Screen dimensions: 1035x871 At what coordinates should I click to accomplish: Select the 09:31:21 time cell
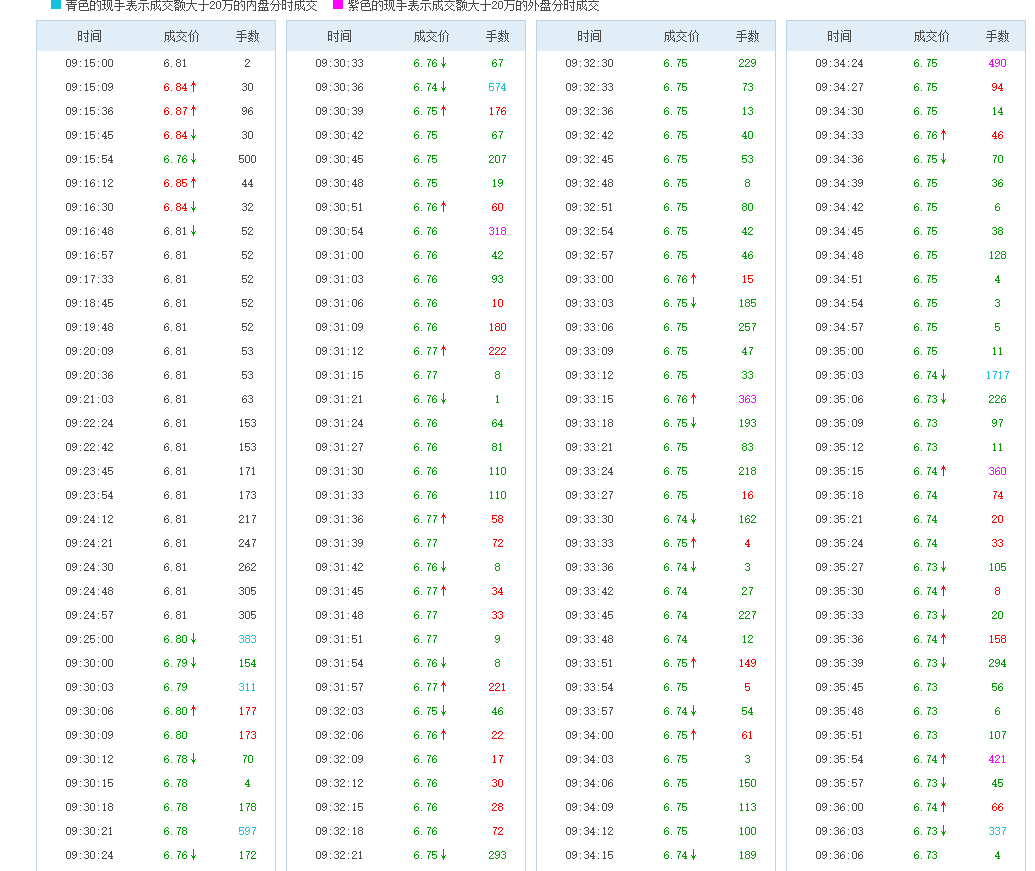339,399
